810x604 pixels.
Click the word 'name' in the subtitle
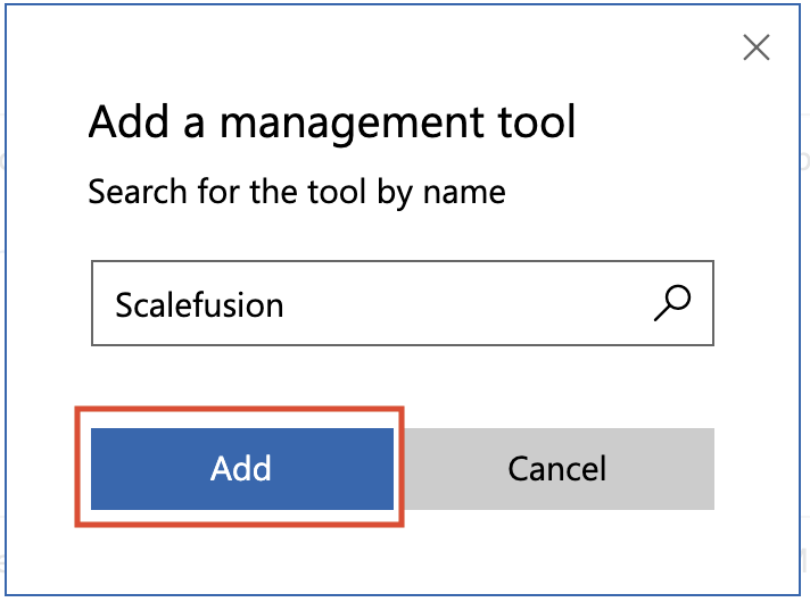464,193
